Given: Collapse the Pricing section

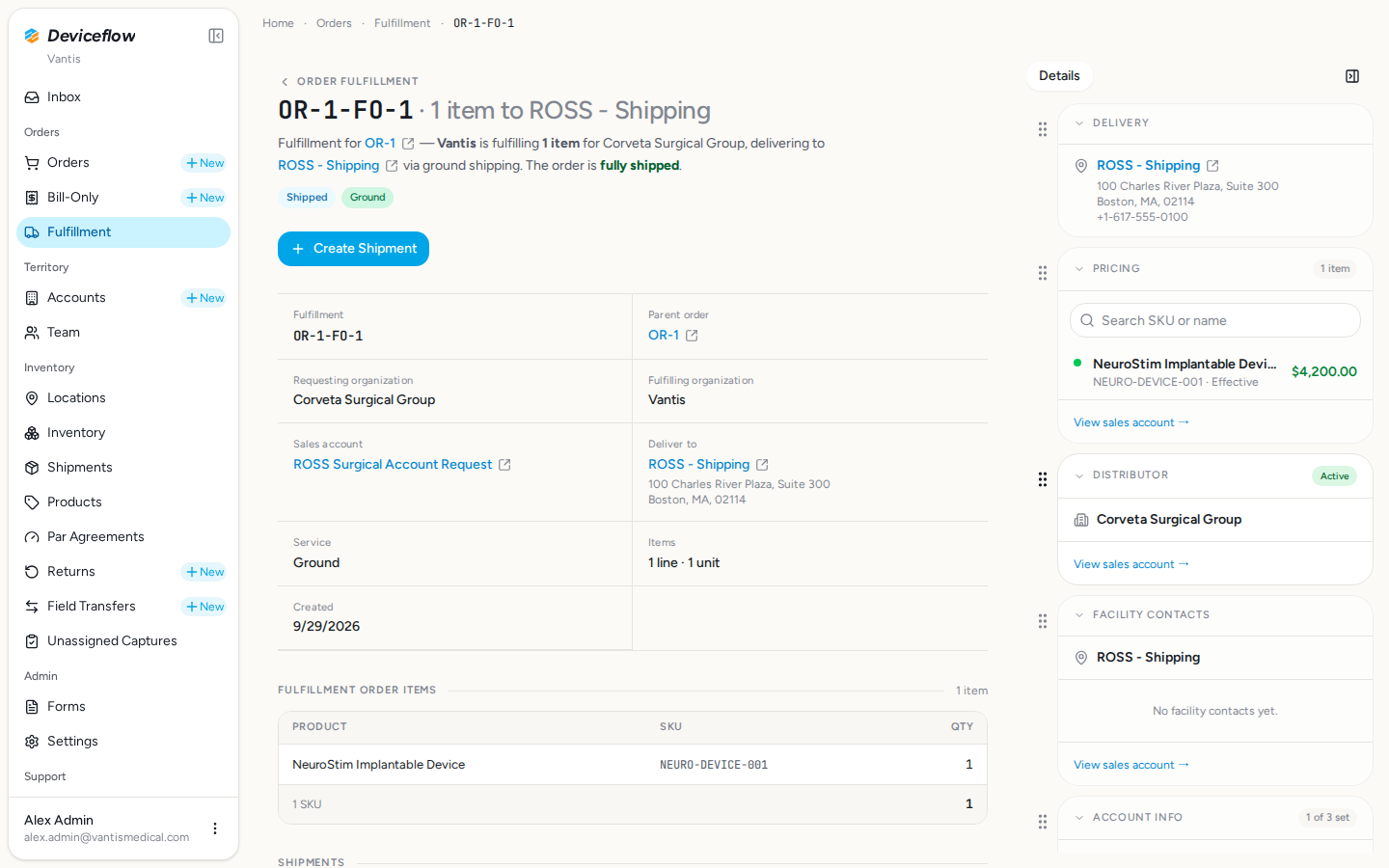Looking at the screenshot, I should click(1079, 269).
